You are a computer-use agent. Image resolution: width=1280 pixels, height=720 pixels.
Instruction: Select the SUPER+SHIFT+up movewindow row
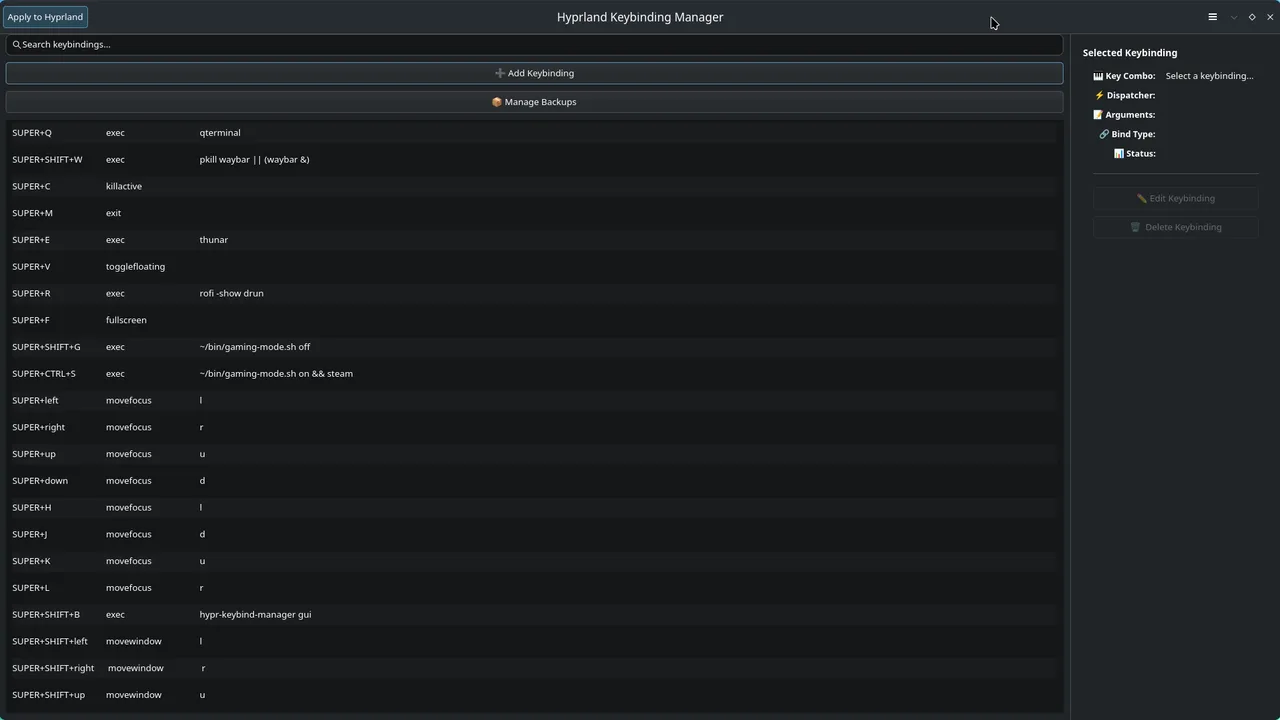coord(532,695)
